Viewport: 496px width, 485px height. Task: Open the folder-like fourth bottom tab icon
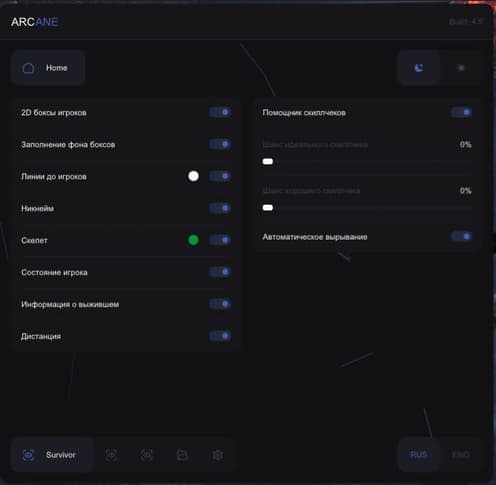point(182,455)
